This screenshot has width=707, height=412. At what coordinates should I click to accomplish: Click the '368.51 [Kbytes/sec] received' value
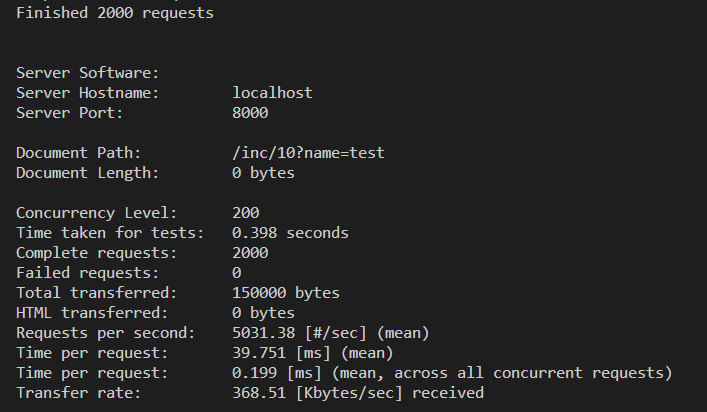(358, 393)
